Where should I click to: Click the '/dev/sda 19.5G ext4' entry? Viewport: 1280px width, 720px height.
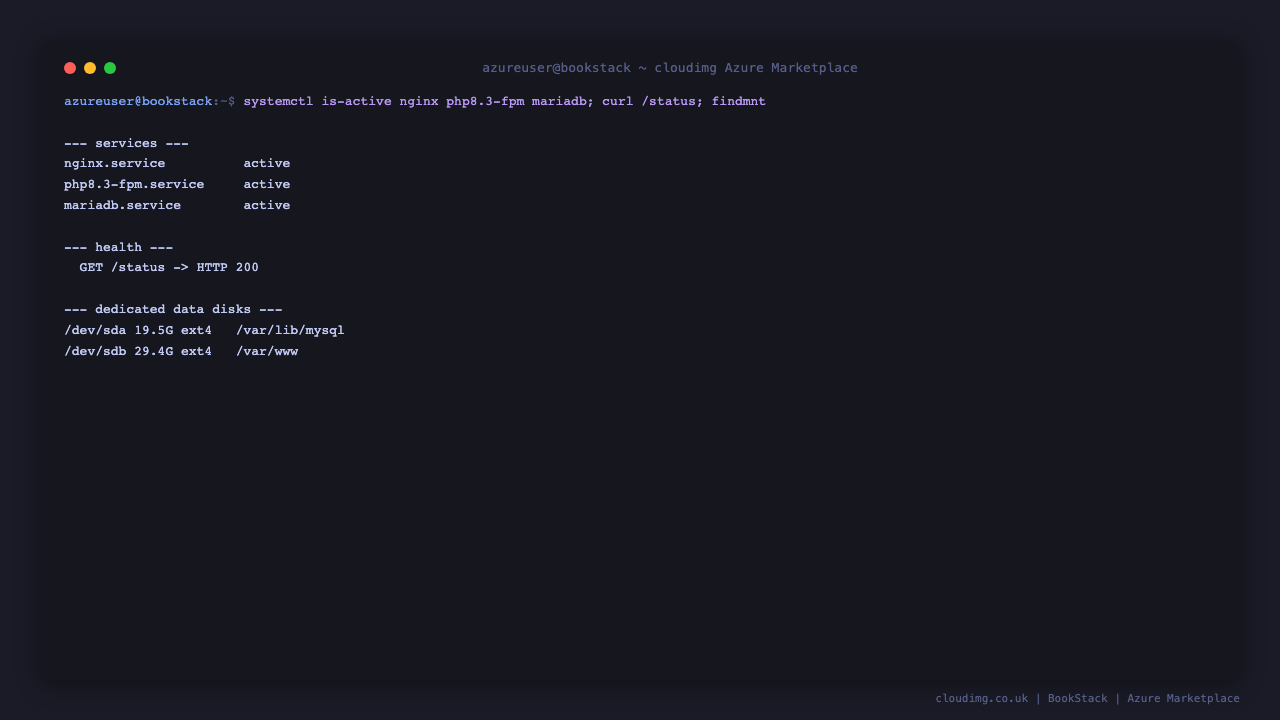pyautogui.click(x=138, y=331)
